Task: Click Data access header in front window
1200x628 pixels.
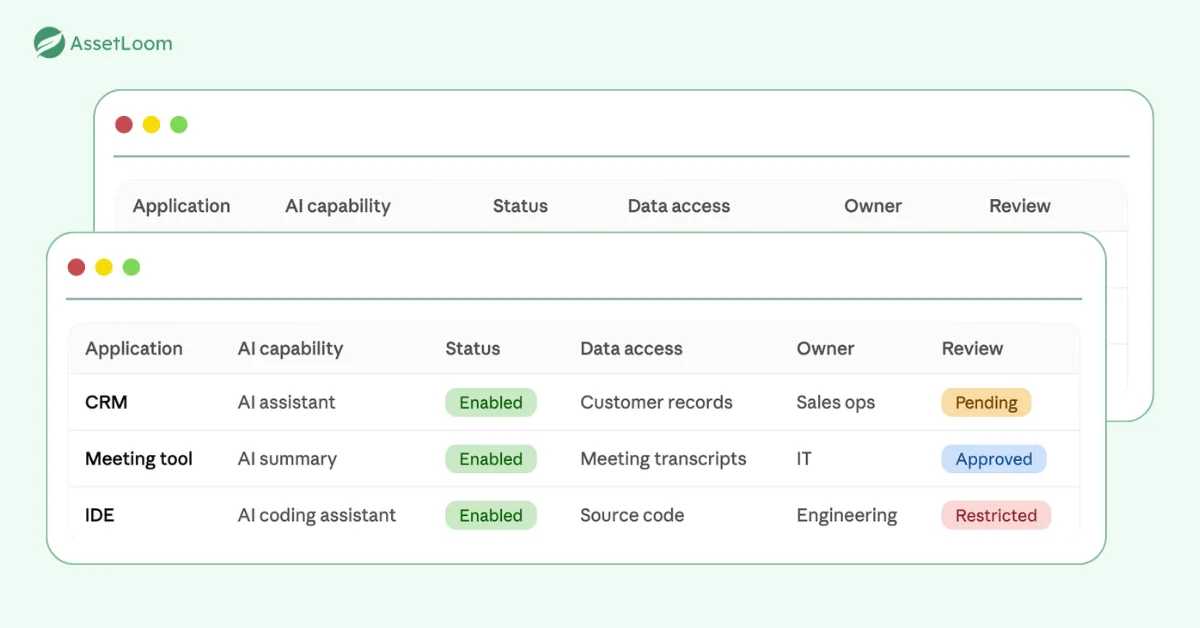Action: 631,349
